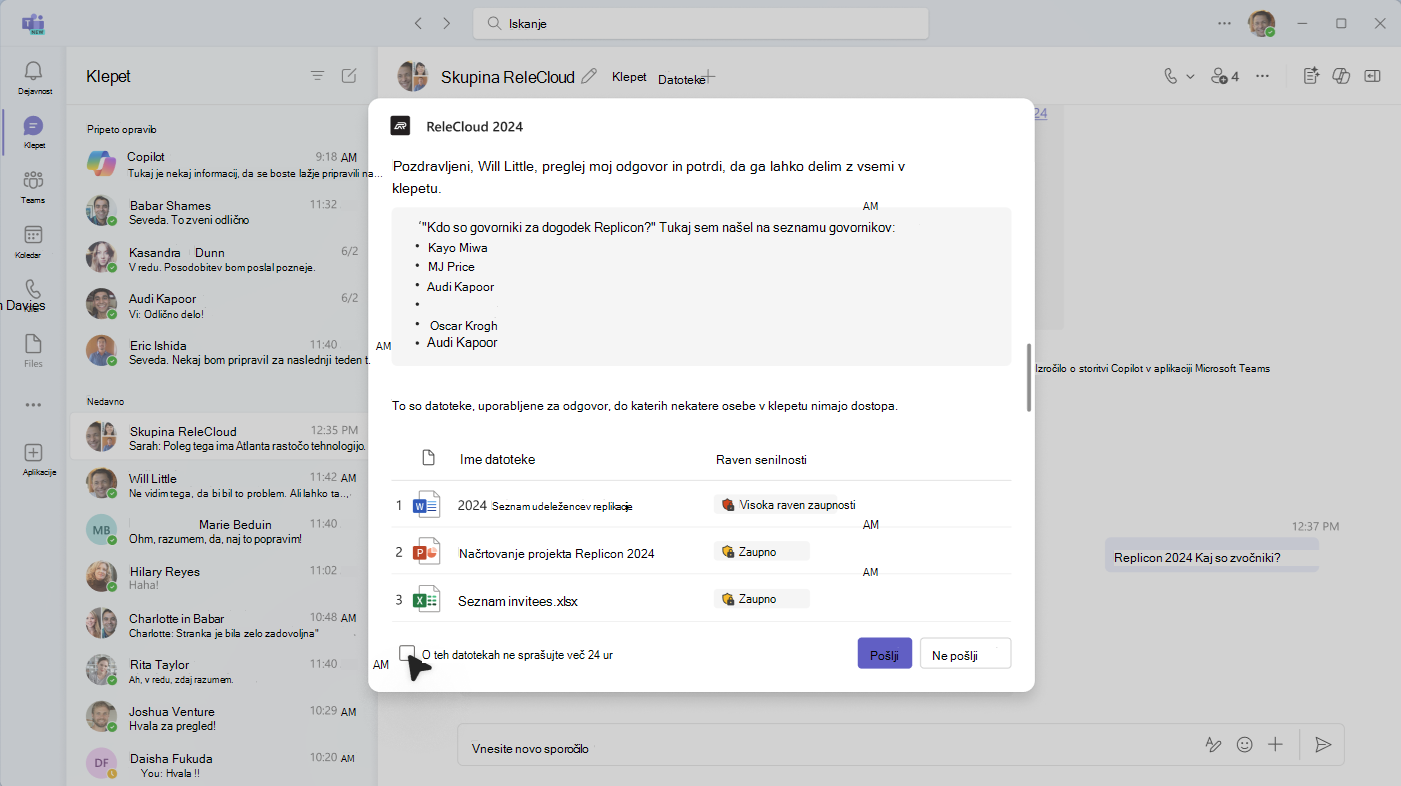The width and height of the screenshot is (1401, 786).
Task: Toggle the side pane icon in chat header
Action: 1373,76
